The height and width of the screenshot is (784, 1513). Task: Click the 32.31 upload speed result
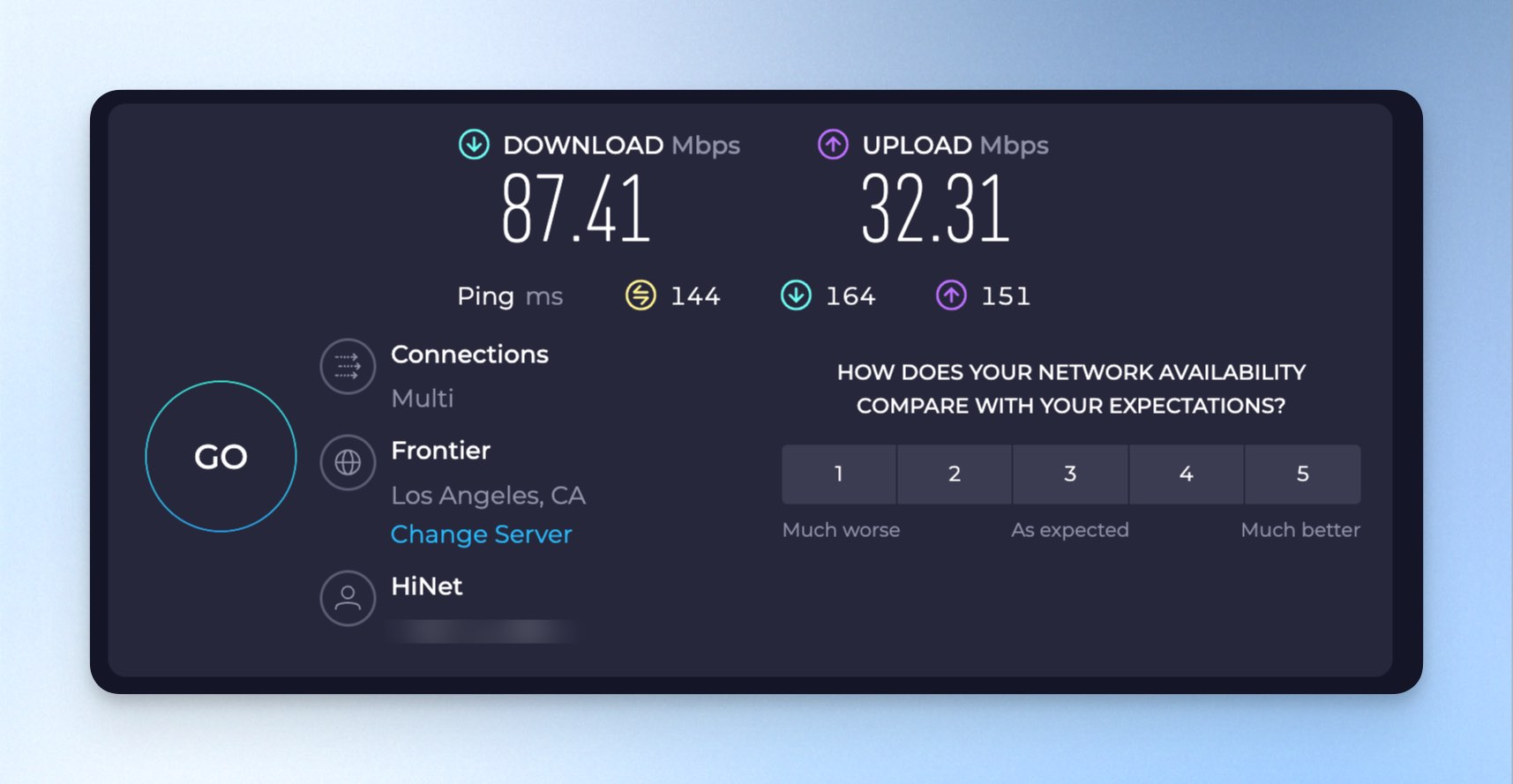tap(935, 209)
